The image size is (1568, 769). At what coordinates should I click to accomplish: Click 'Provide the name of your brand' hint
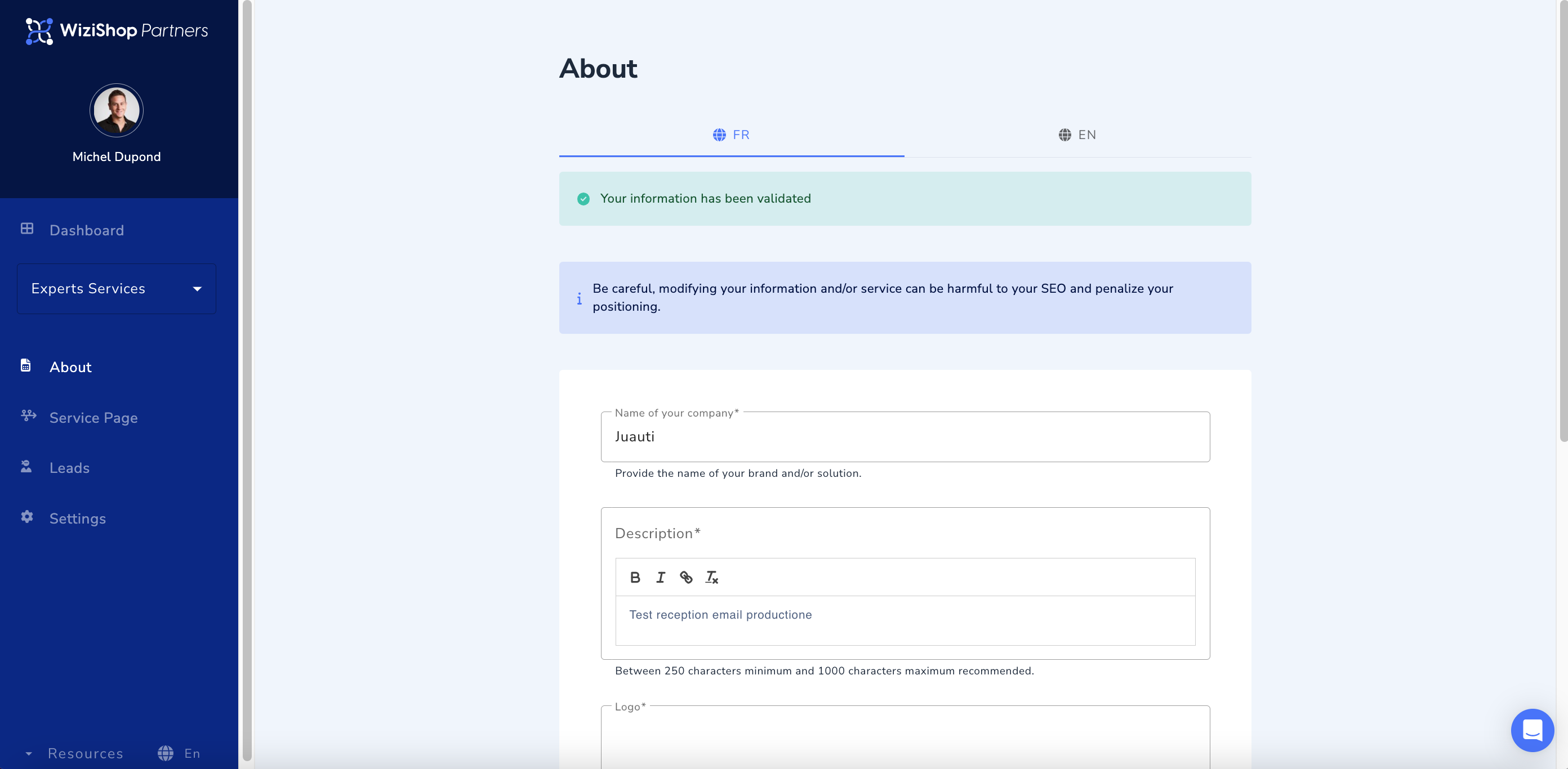[738, 473]
